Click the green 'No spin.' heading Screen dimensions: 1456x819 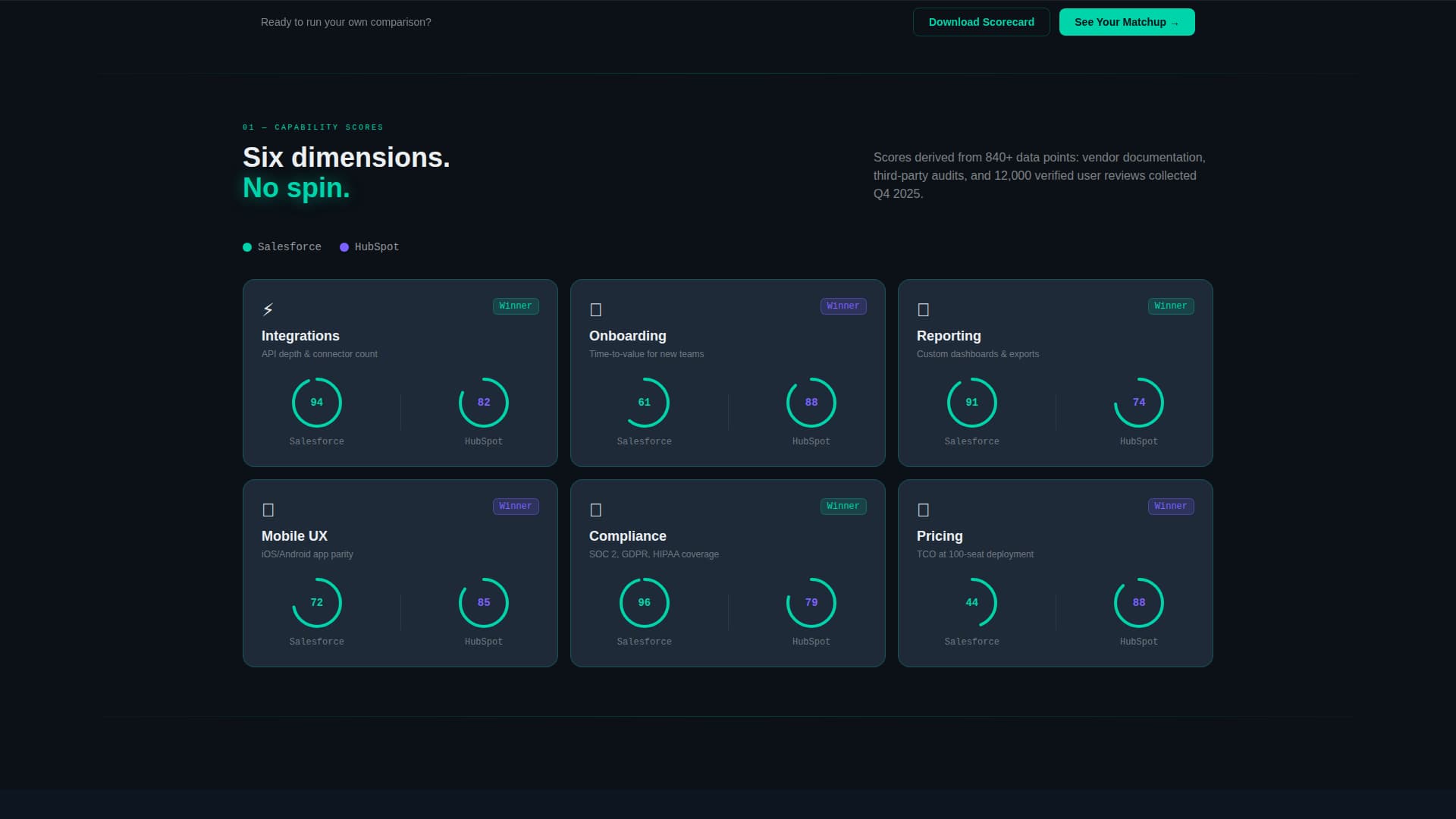pyautogui.click(x=297, y=188)
